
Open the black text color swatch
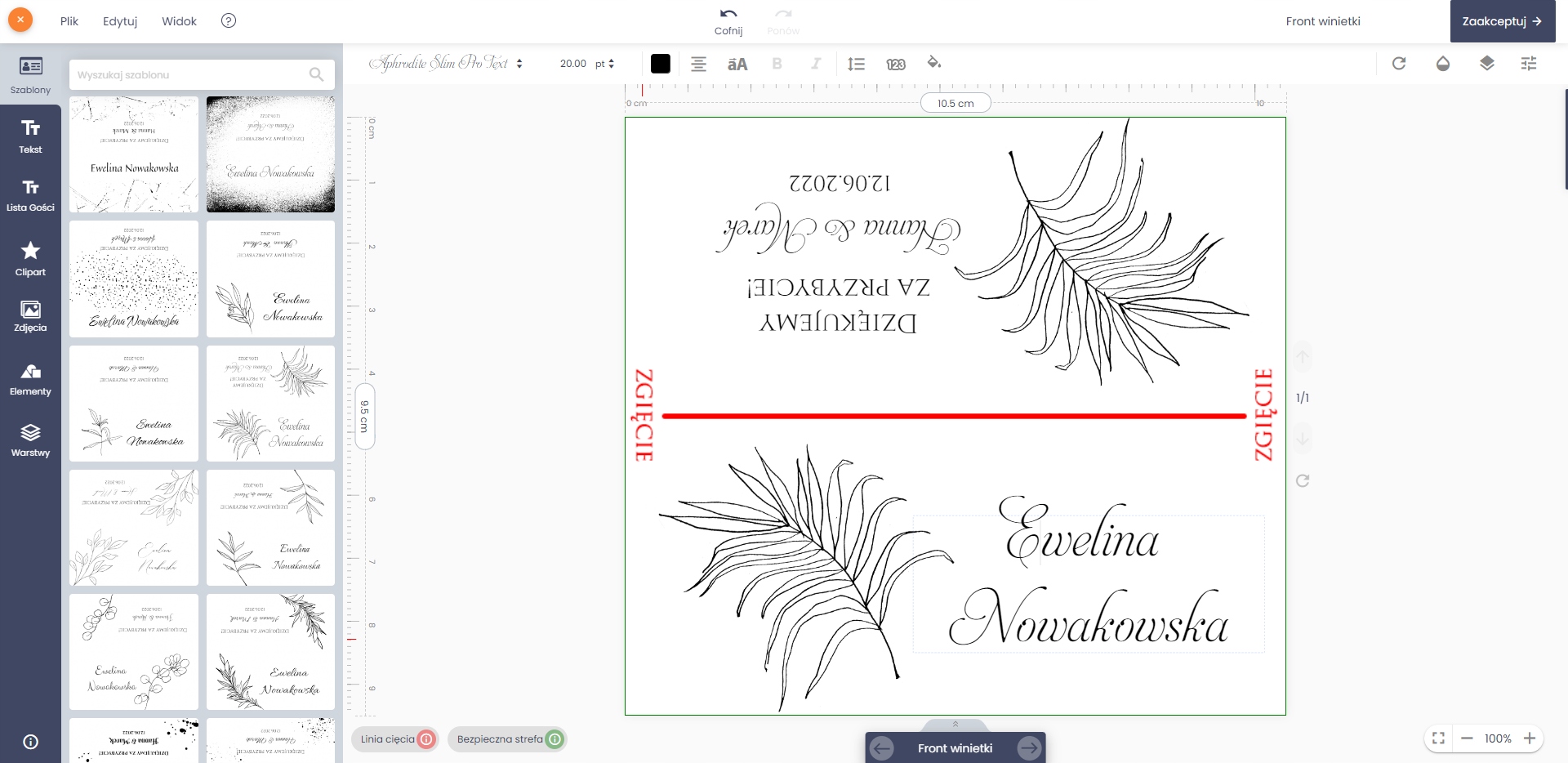click(661, 64)
